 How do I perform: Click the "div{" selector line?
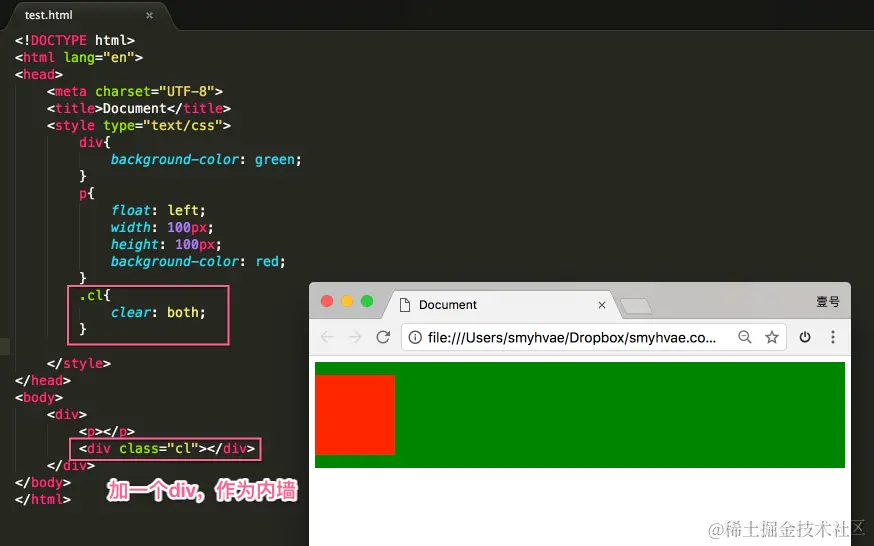95,142
